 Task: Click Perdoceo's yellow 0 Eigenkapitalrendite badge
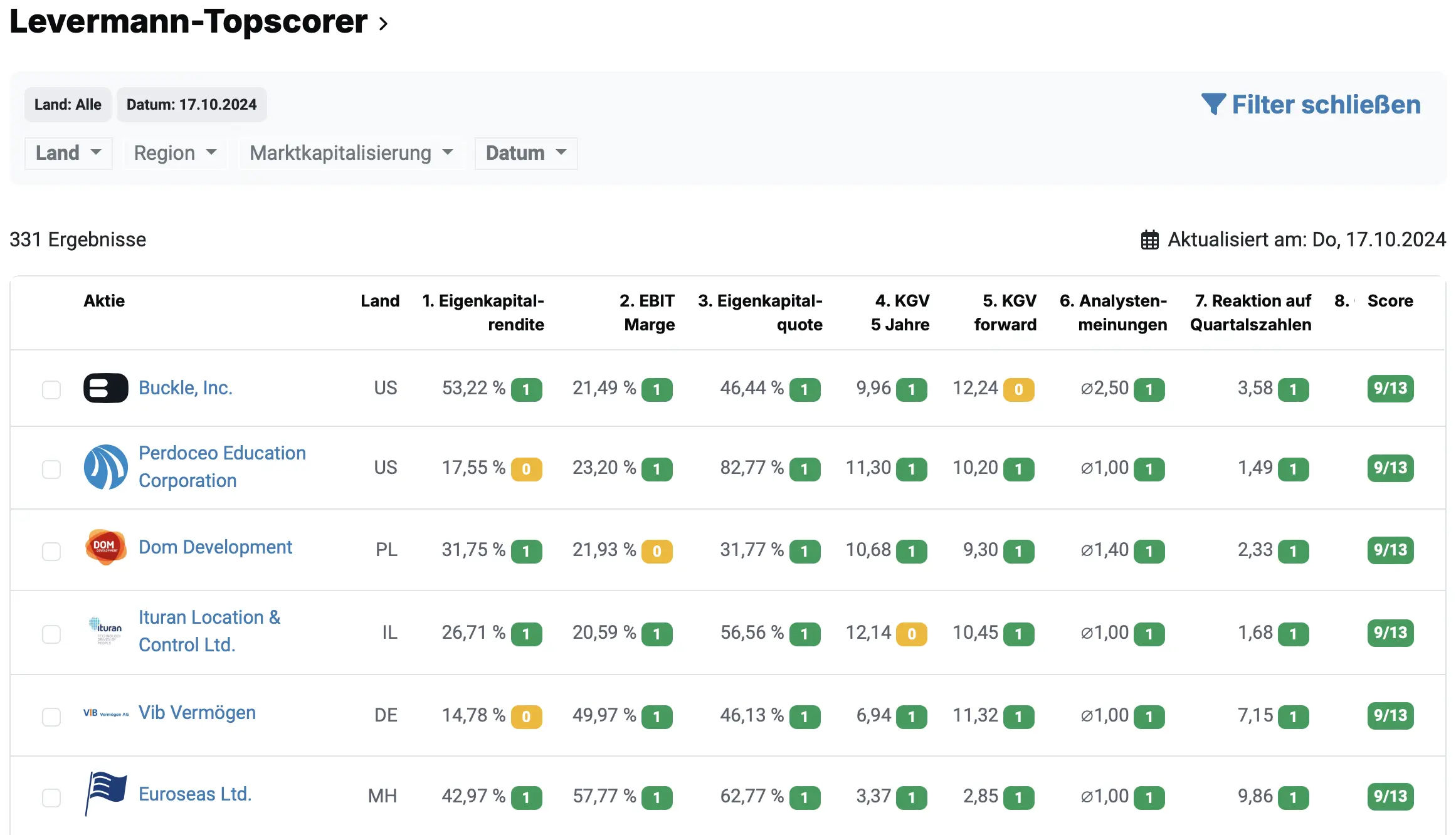[x=526, y=469]
